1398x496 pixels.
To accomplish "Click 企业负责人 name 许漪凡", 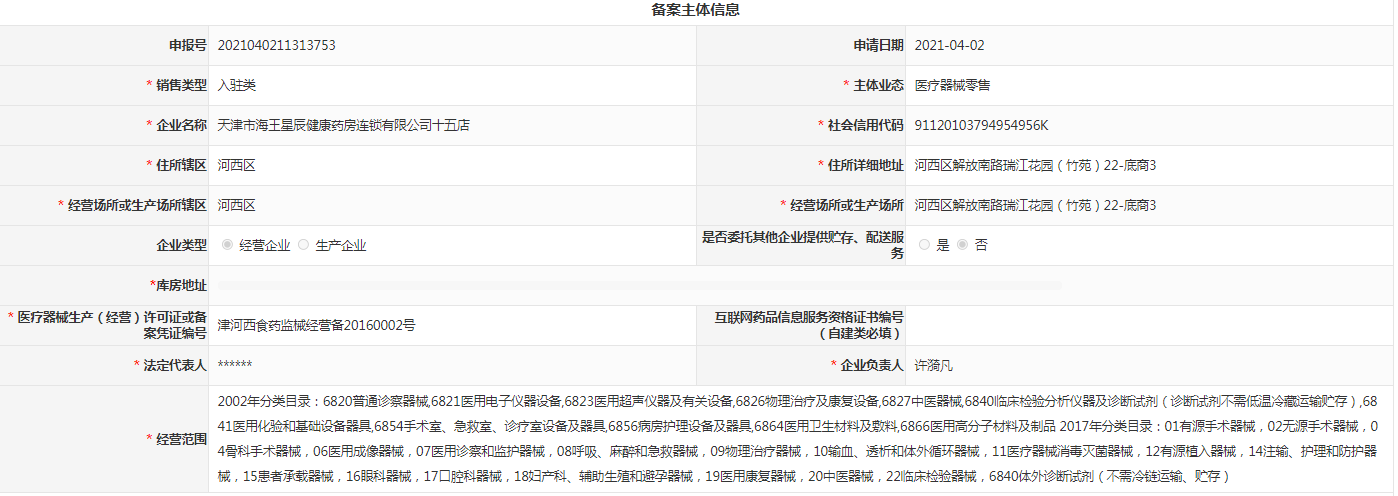I will click(935, 366).
